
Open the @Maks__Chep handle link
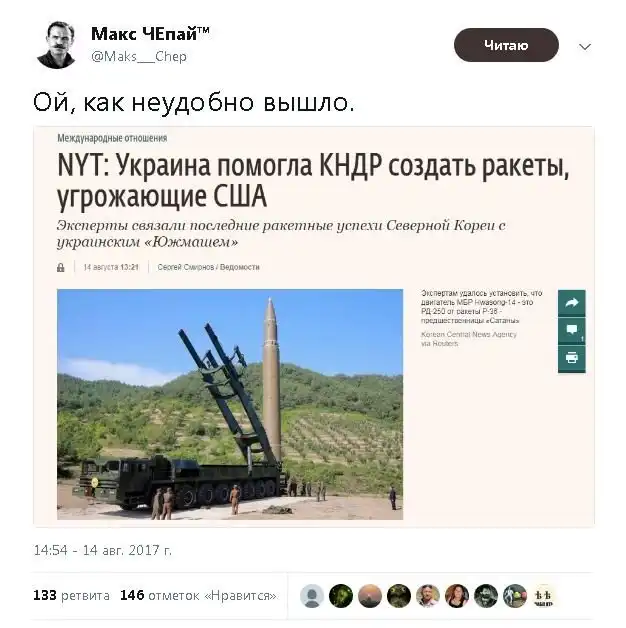coord(139,56)
